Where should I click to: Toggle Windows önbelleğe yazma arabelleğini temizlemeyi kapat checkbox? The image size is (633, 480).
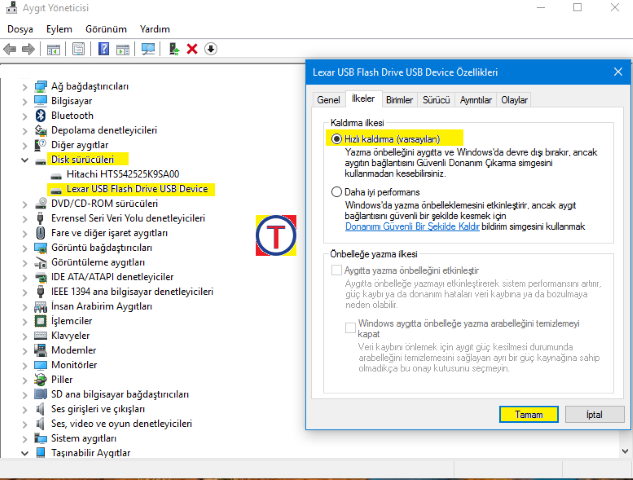(350, 327)
